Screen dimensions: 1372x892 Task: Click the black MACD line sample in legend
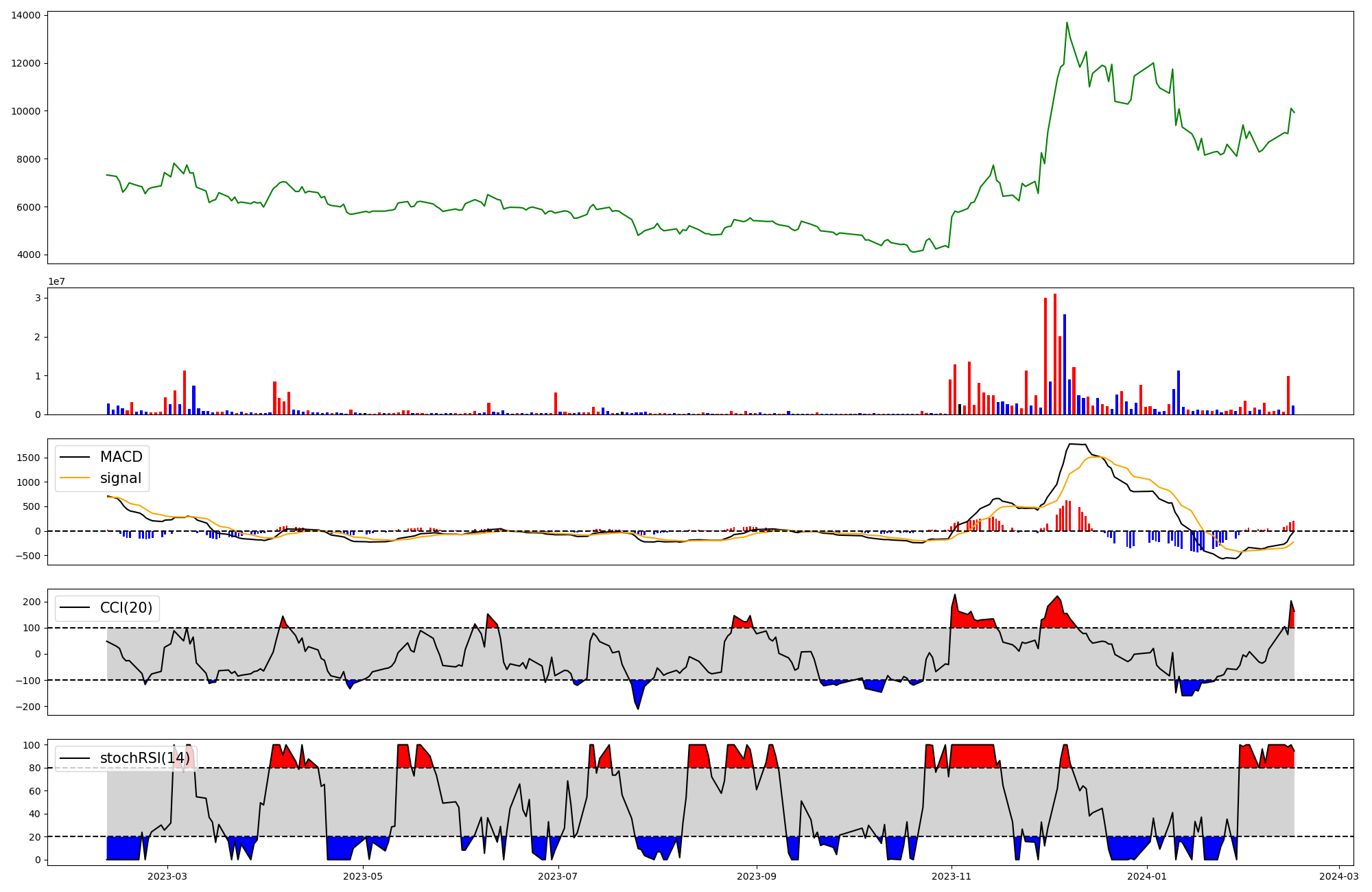(x=75, y=457)
